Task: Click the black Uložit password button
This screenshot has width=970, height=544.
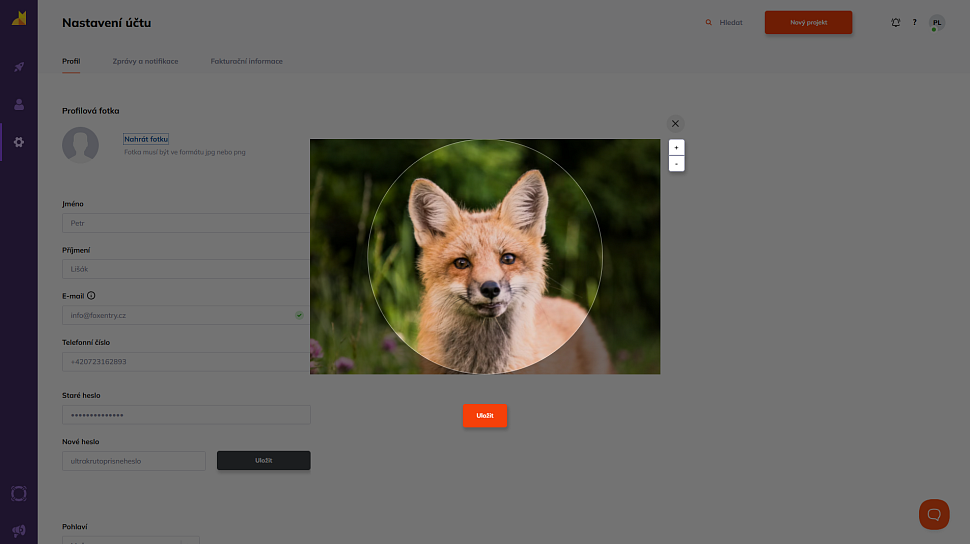Action: click(x=264, y=460)
